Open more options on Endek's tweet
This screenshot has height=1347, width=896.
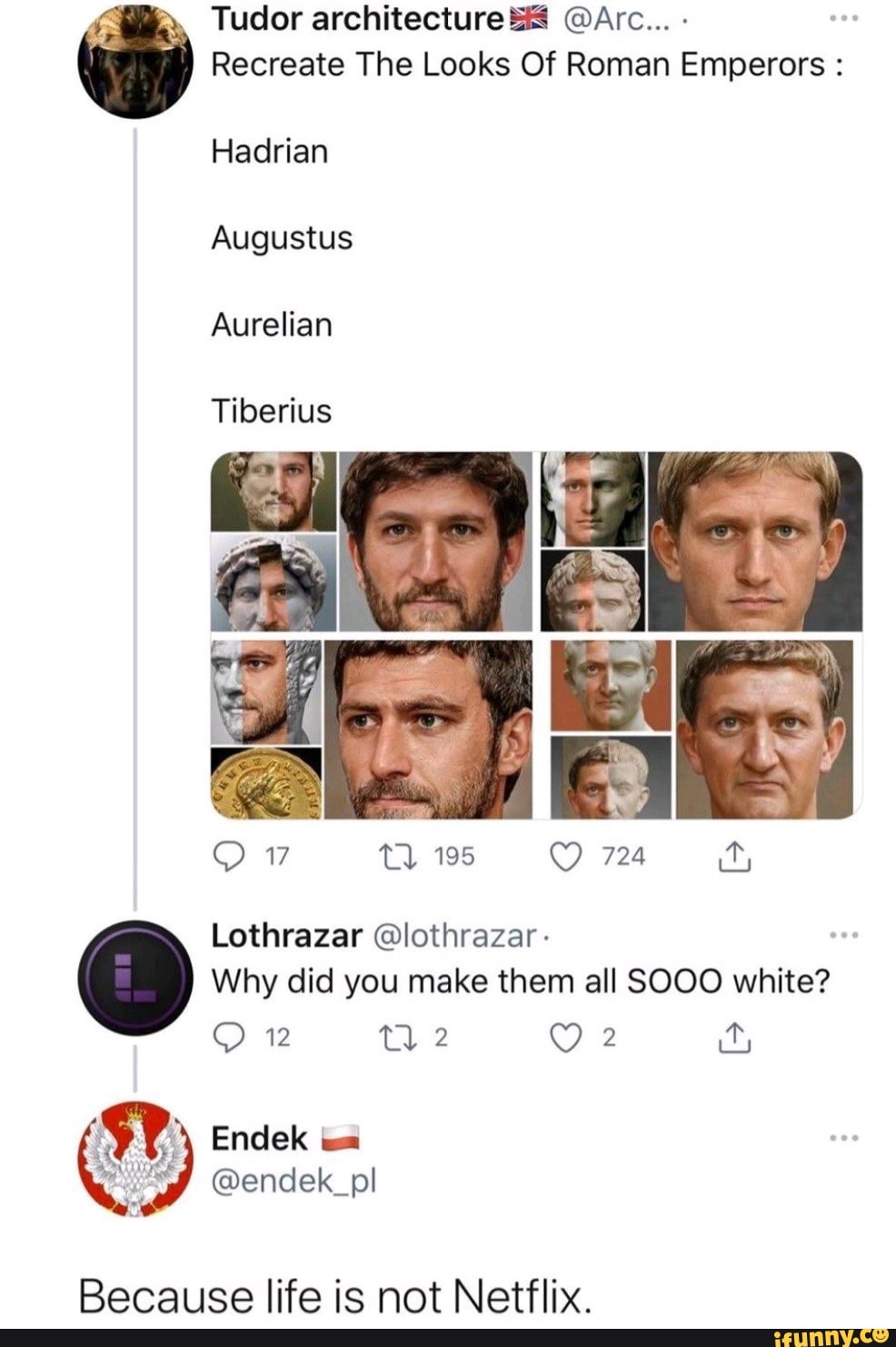point(844,1137)
